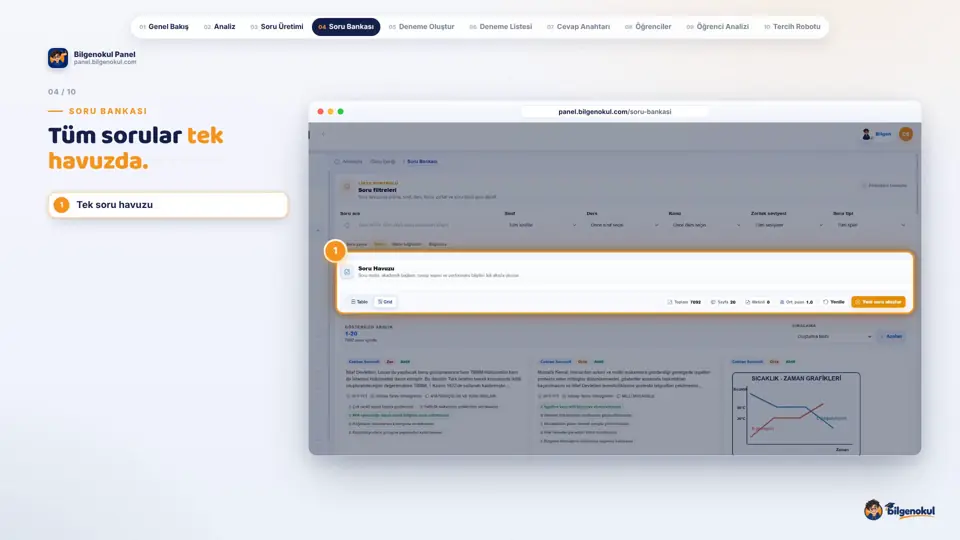Click the back arrow in panel header
Screen dimensions: 960x540
(323, 134)
